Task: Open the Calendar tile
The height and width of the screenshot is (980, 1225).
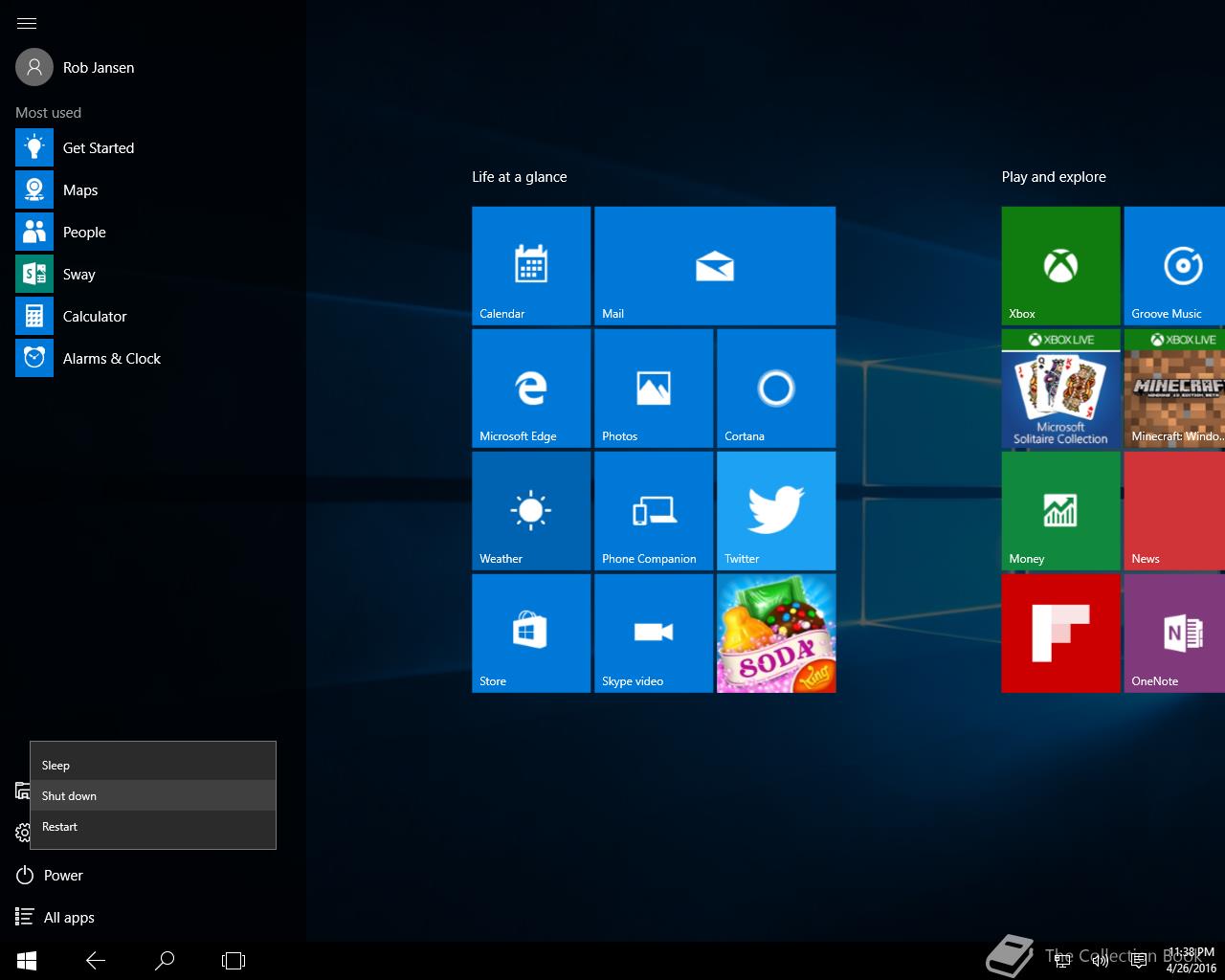Action: 531,266
